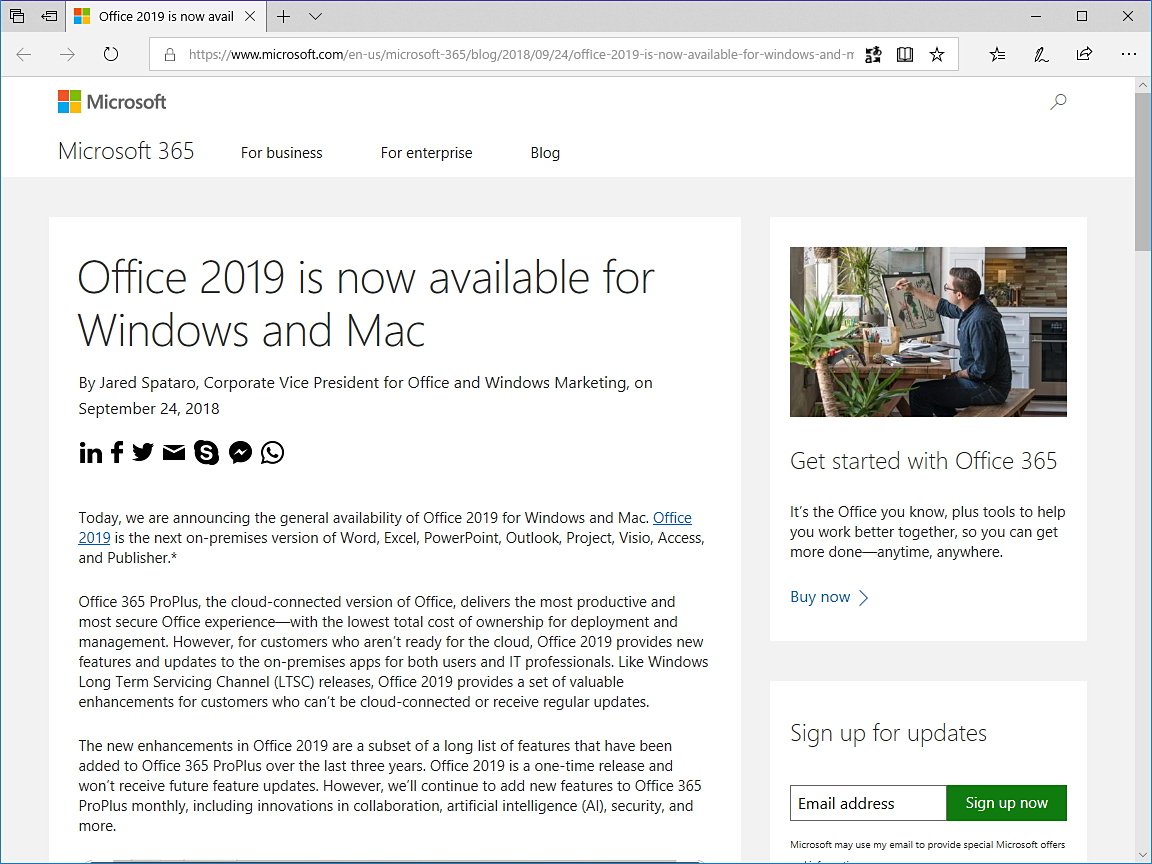This screenshot has height=864, width=1152.
Task: Click the site search magnifier icon
Action: point(1058,101)
